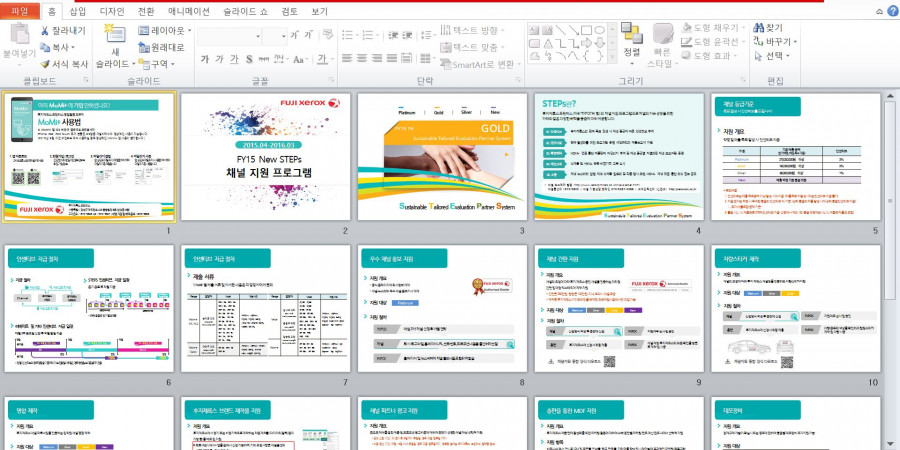This screenshot has height=450, width=900.
Task: Toggle text shadow (S) formatting
Action: 249,59
